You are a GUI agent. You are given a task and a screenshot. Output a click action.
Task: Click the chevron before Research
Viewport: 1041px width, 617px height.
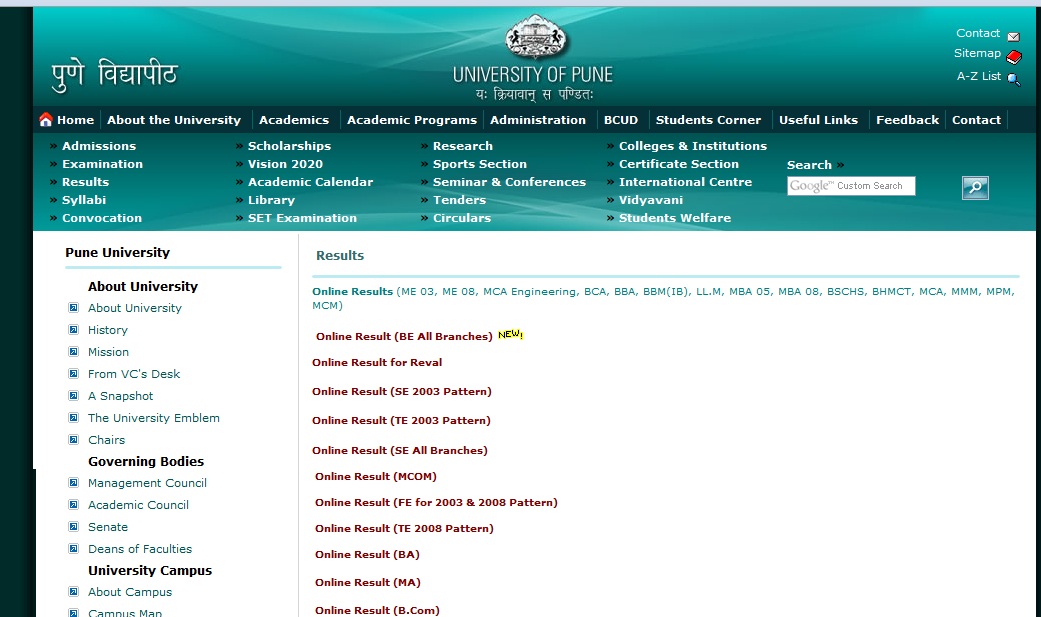pyautogui.click(x=423, y=145)
